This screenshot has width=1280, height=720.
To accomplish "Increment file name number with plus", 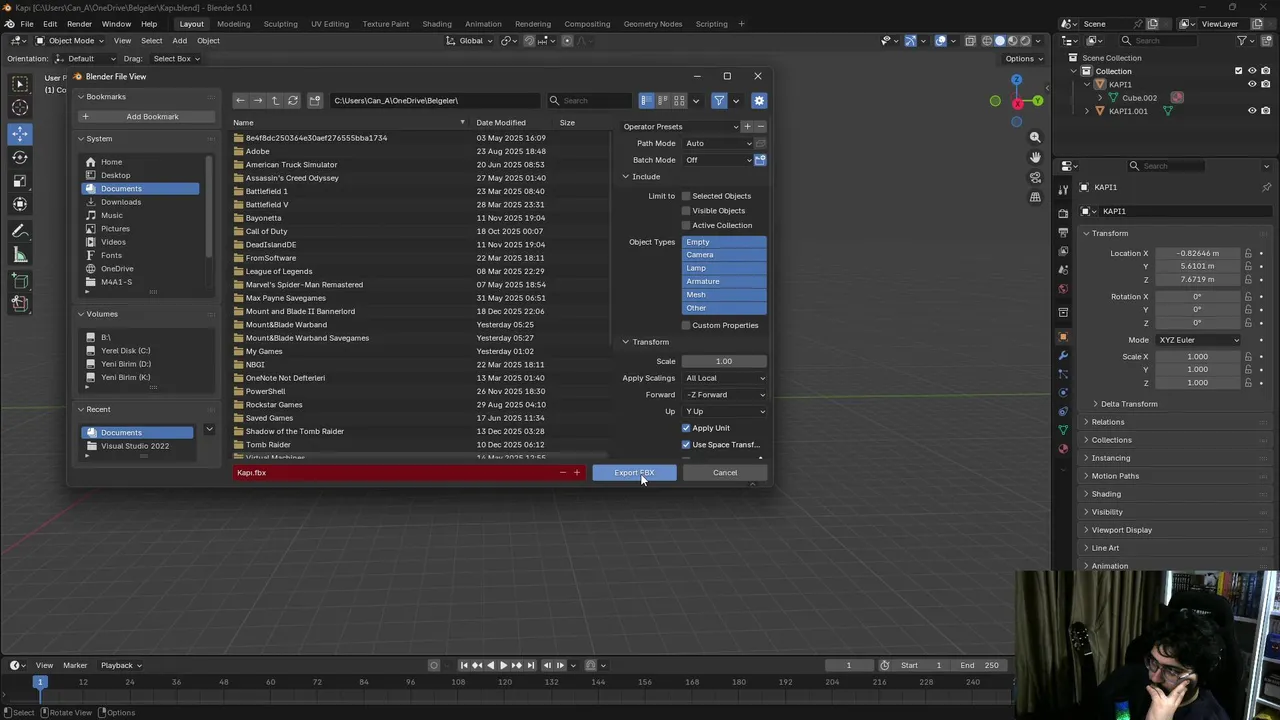I will (x=577, y=472).
